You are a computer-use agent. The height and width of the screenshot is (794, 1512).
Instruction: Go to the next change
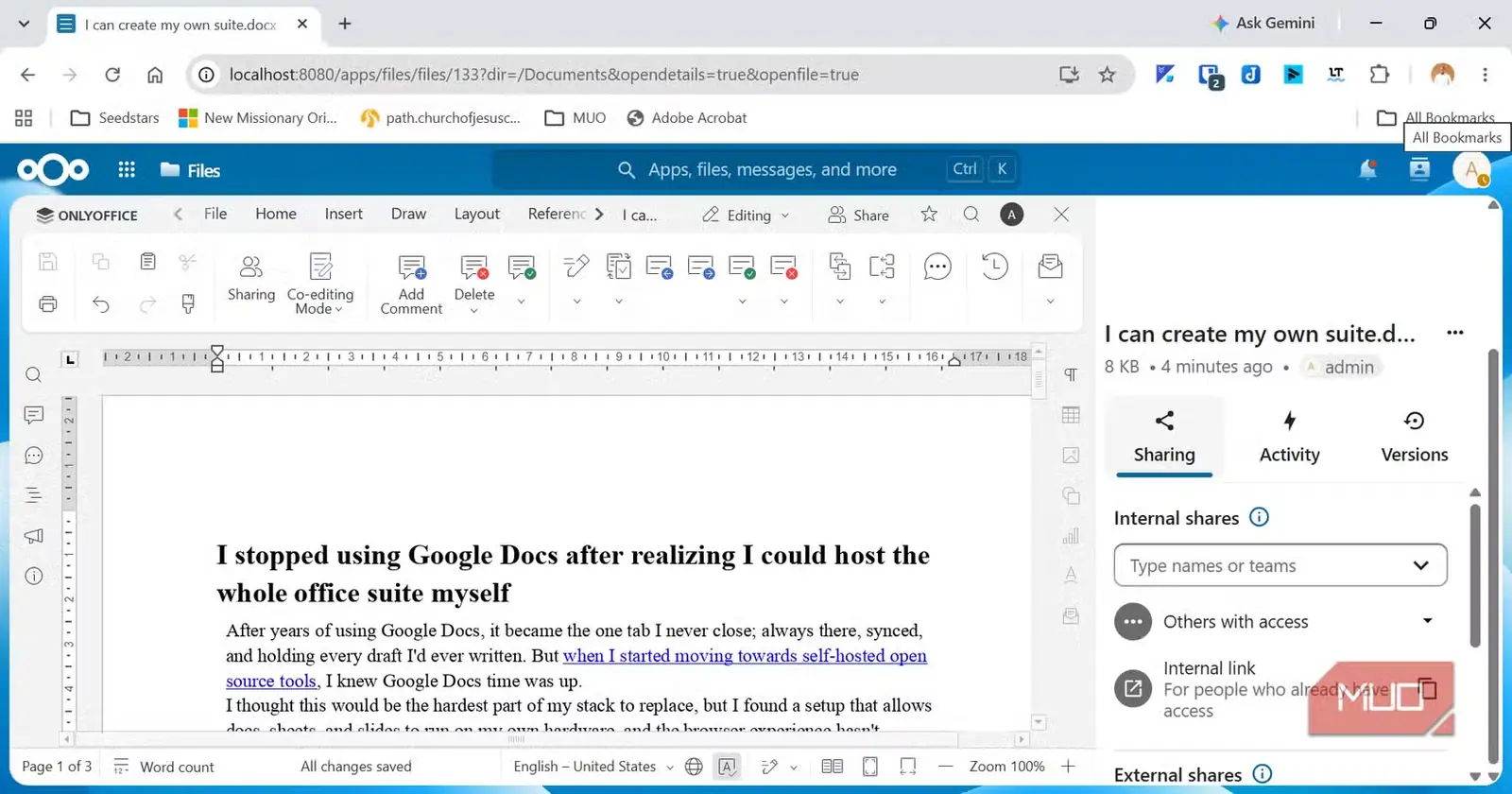tap(701, 268)
